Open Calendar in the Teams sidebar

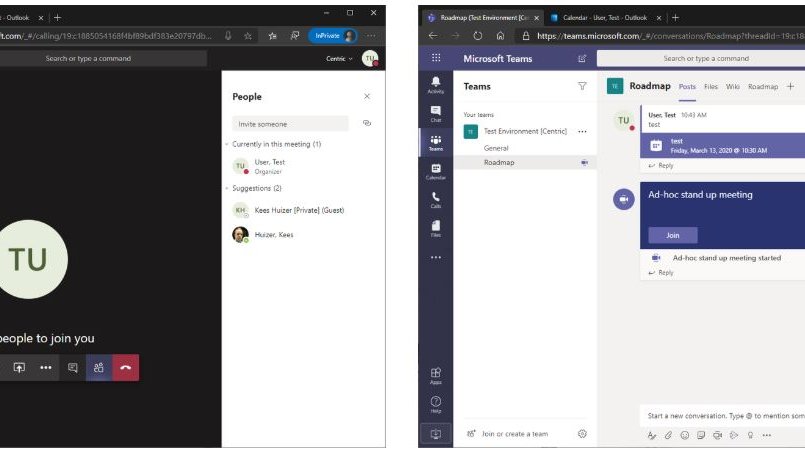(x=436, y=171)
